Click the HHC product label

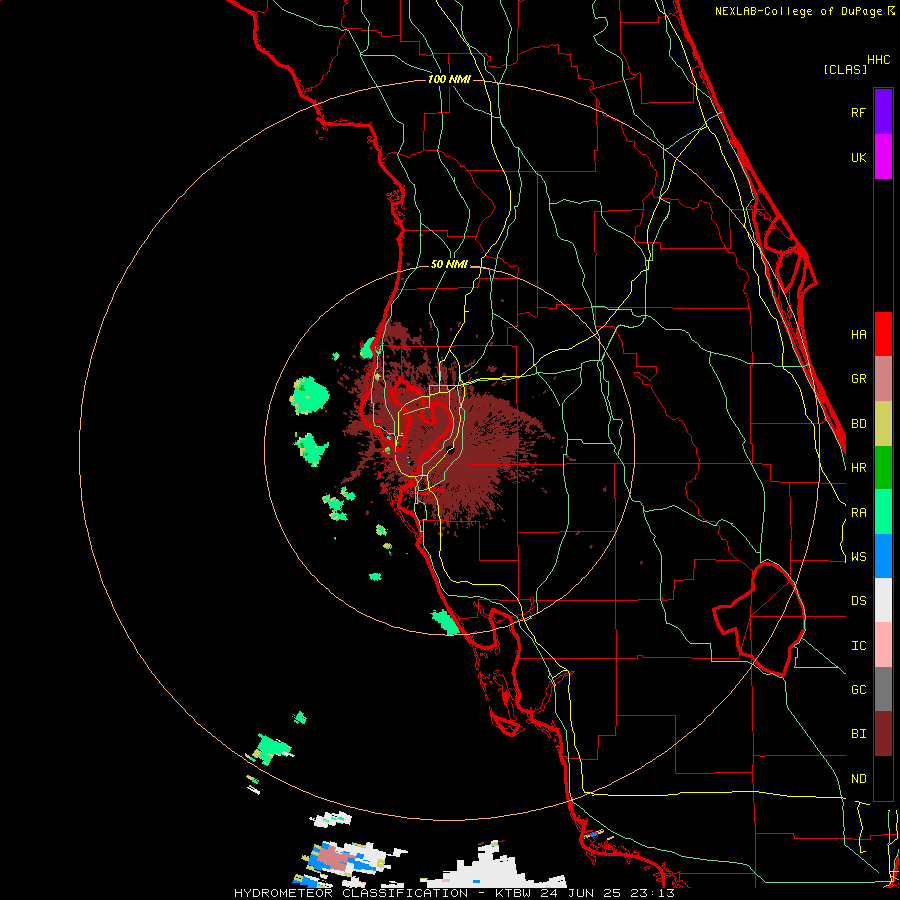click(879, 60)
